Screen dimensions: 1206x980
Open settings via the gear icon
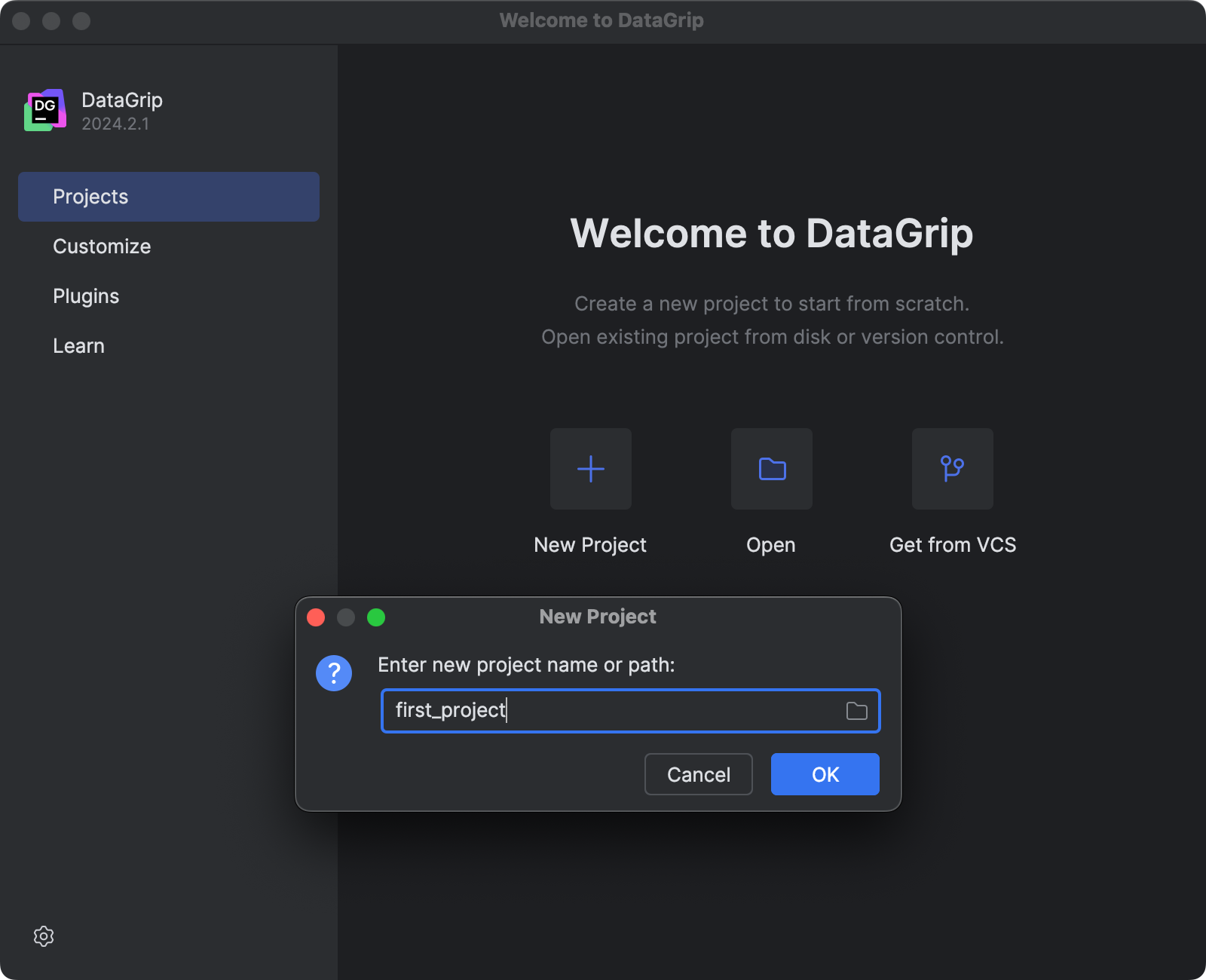pyautogui.click(x=44, y=936)
